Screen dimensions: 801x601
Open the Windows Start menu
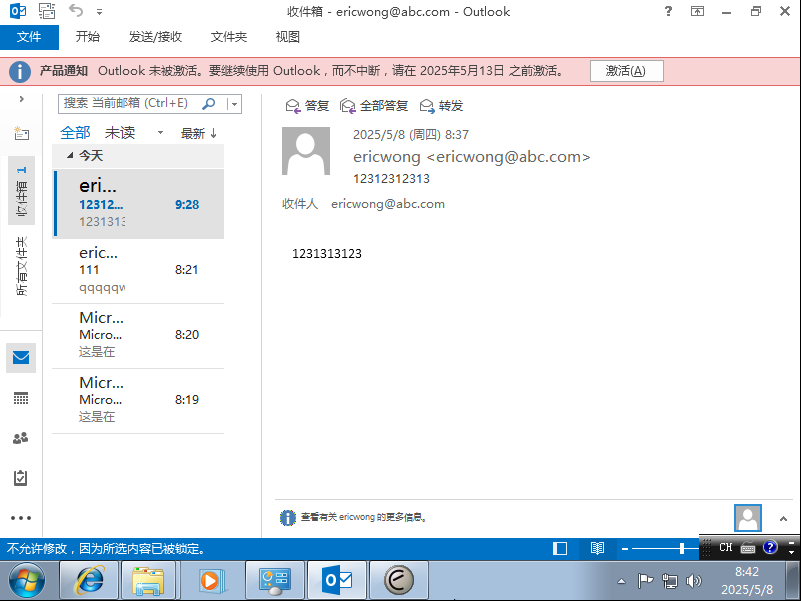pos(27,581)
